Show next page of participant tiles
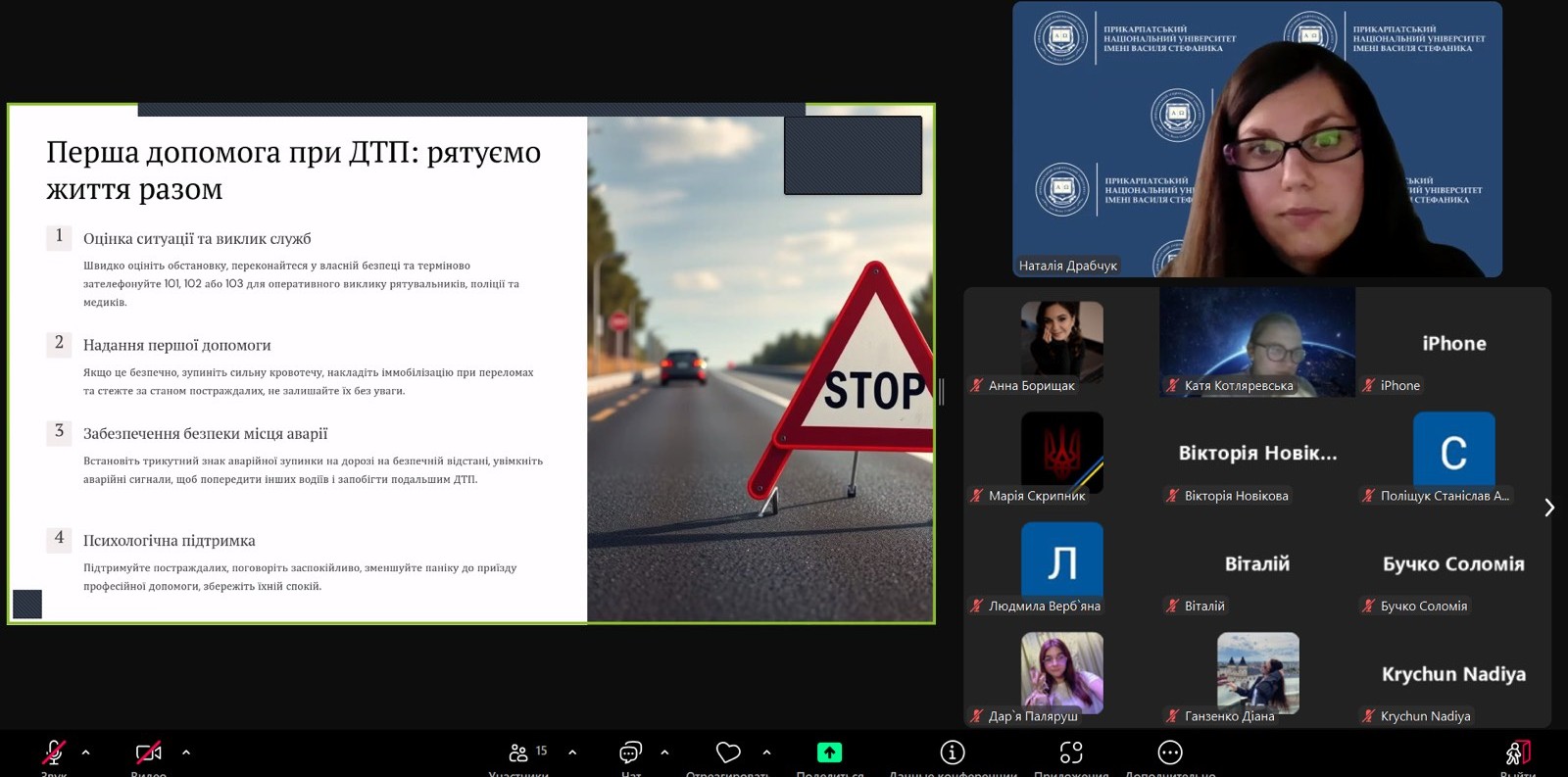This screenshot has height=777, width=1568. (x=1549, y=508)
